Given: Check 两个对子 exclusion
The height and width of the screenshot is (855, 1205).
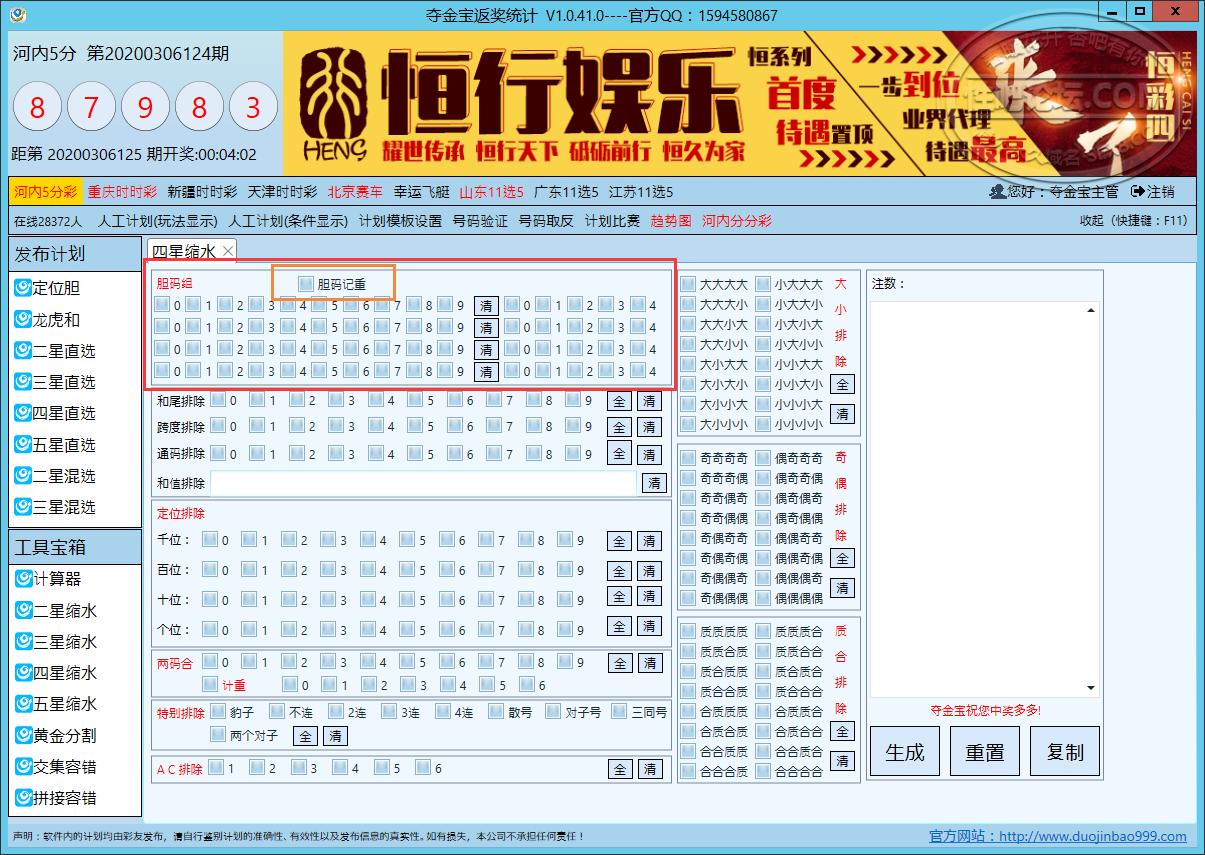Looking at the screenshot, I should point(218,735).
